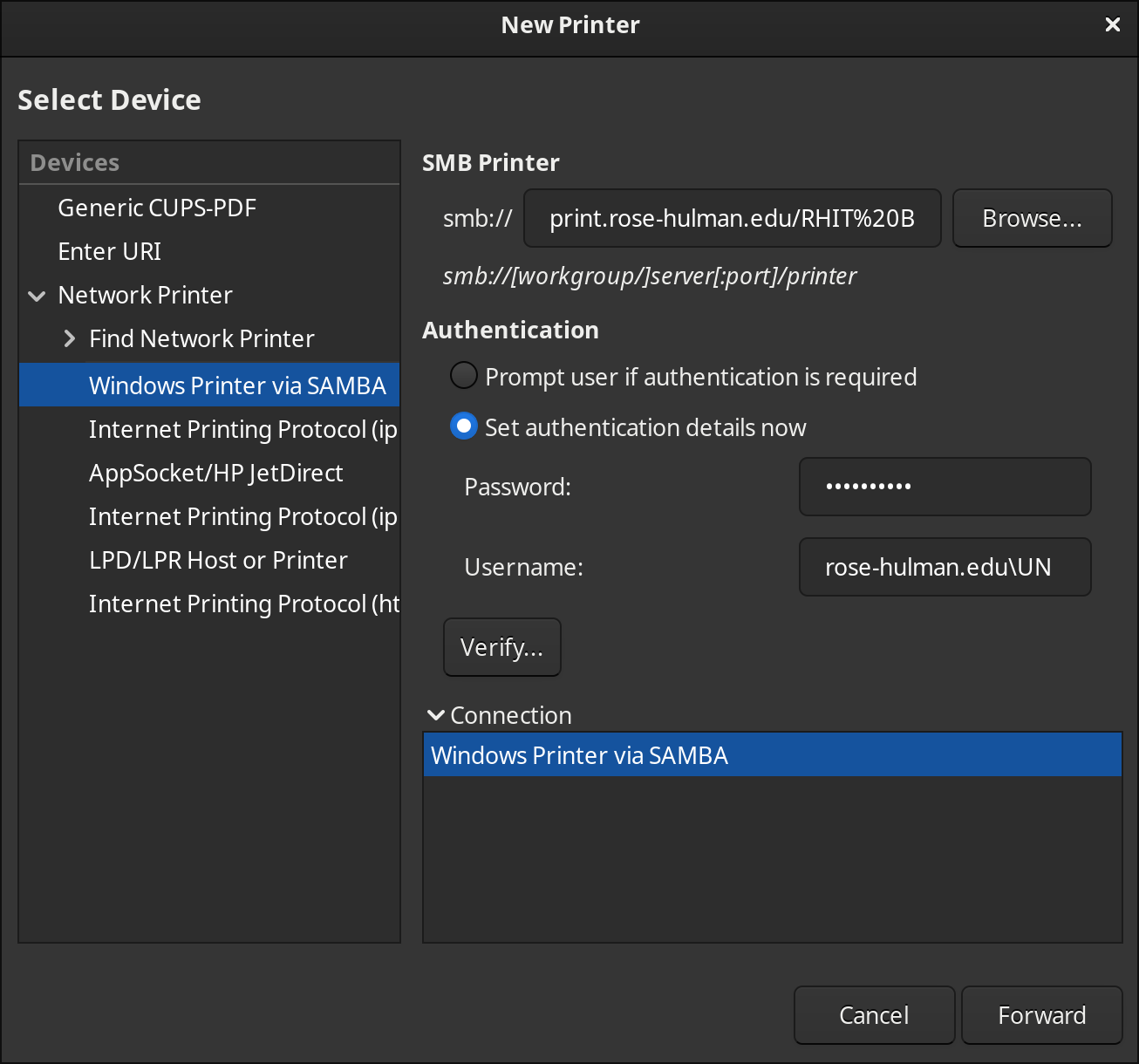Expand the Find Network Printer arrow
This screenshot has height=1064, width=1139.
point(70,338)
